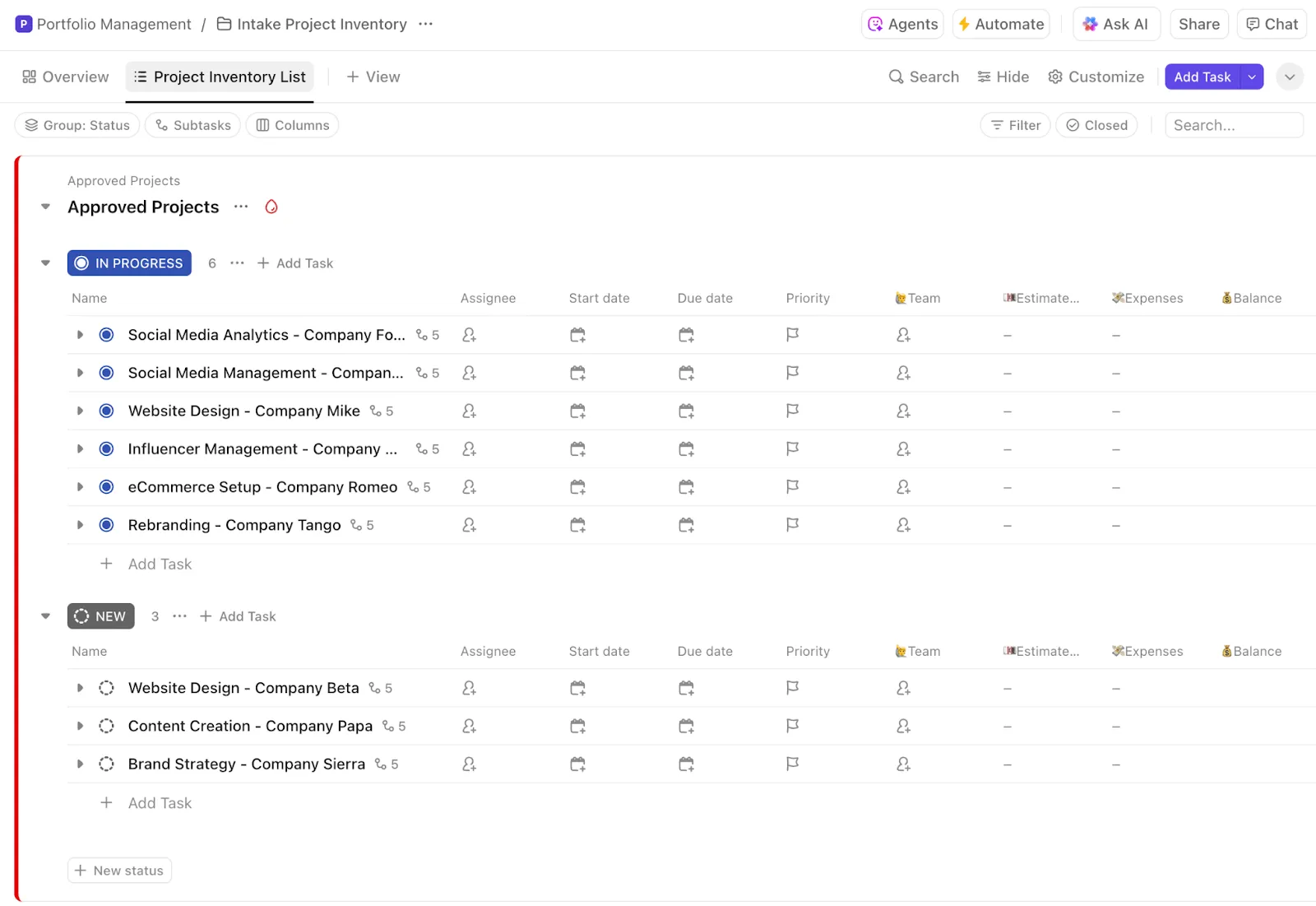Collapse the IN PROGRESS status group
Screen dimensions: 1316x906
(x=45, y=263)
